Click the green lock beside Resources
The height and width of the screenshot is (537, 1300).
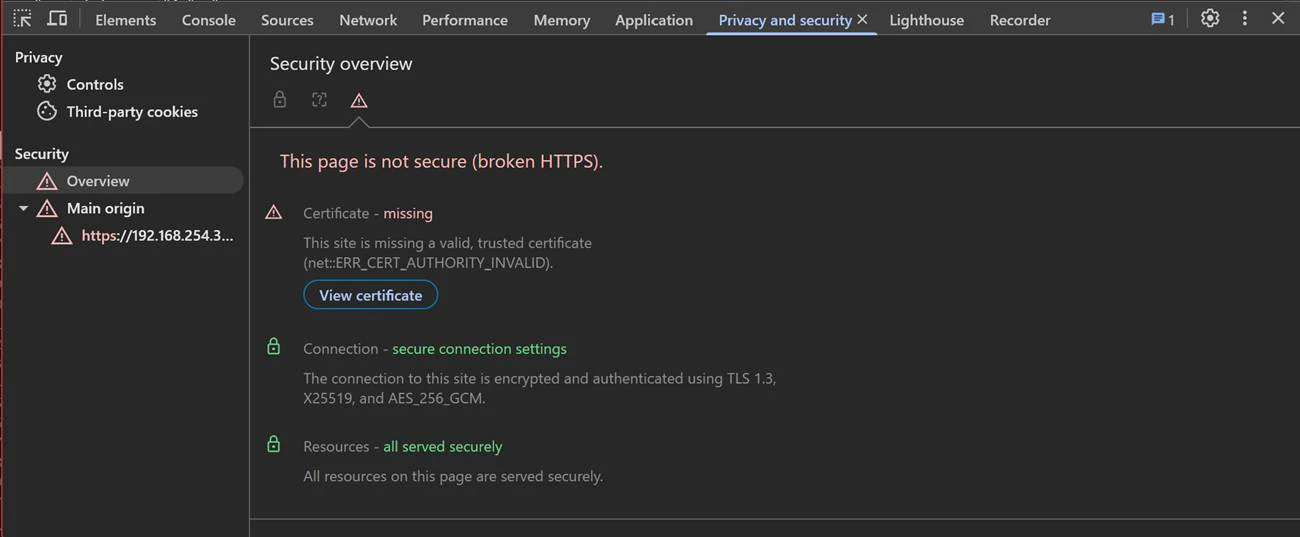click(x=274, y=444)
